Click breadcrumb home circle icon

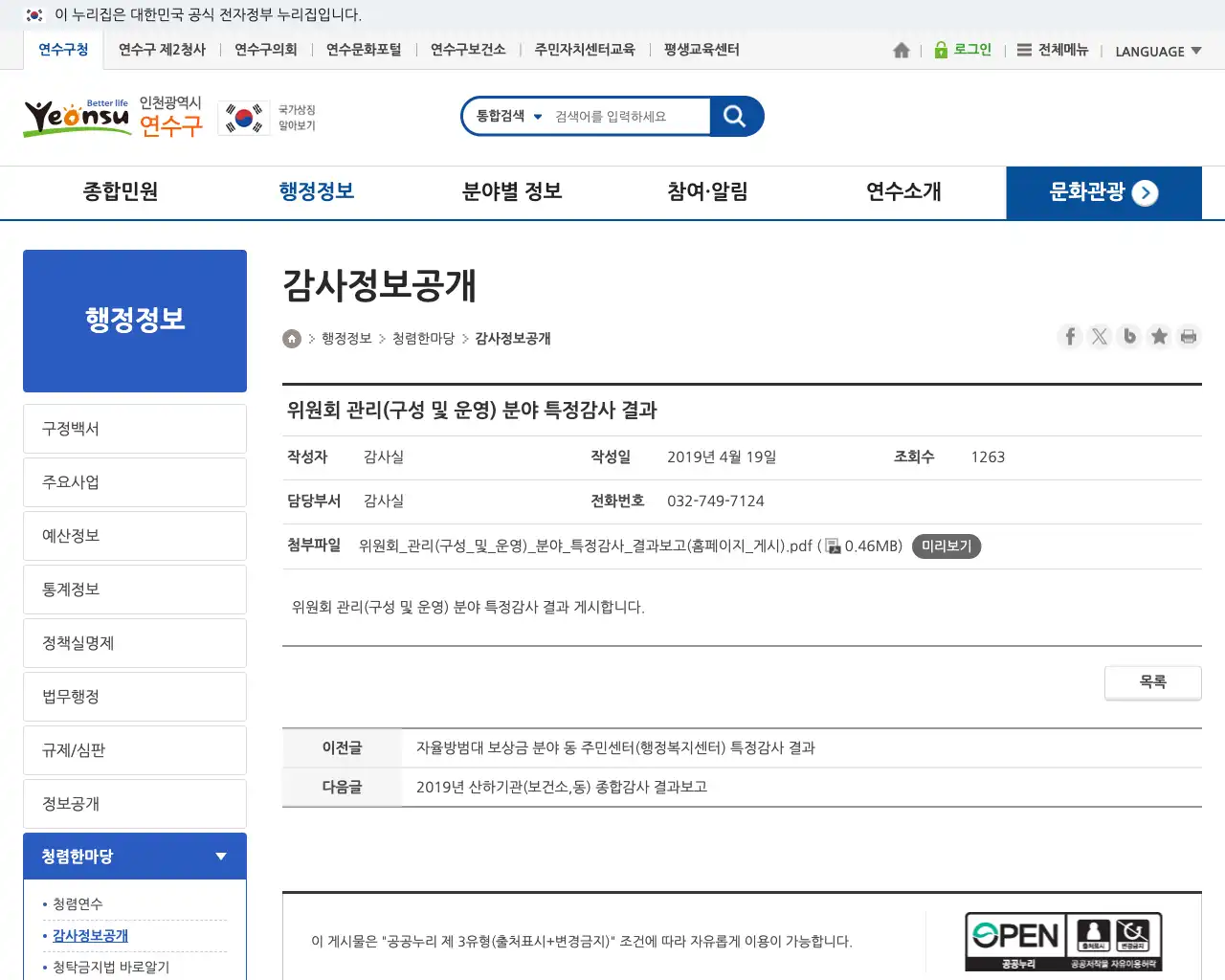pos(292,339)
